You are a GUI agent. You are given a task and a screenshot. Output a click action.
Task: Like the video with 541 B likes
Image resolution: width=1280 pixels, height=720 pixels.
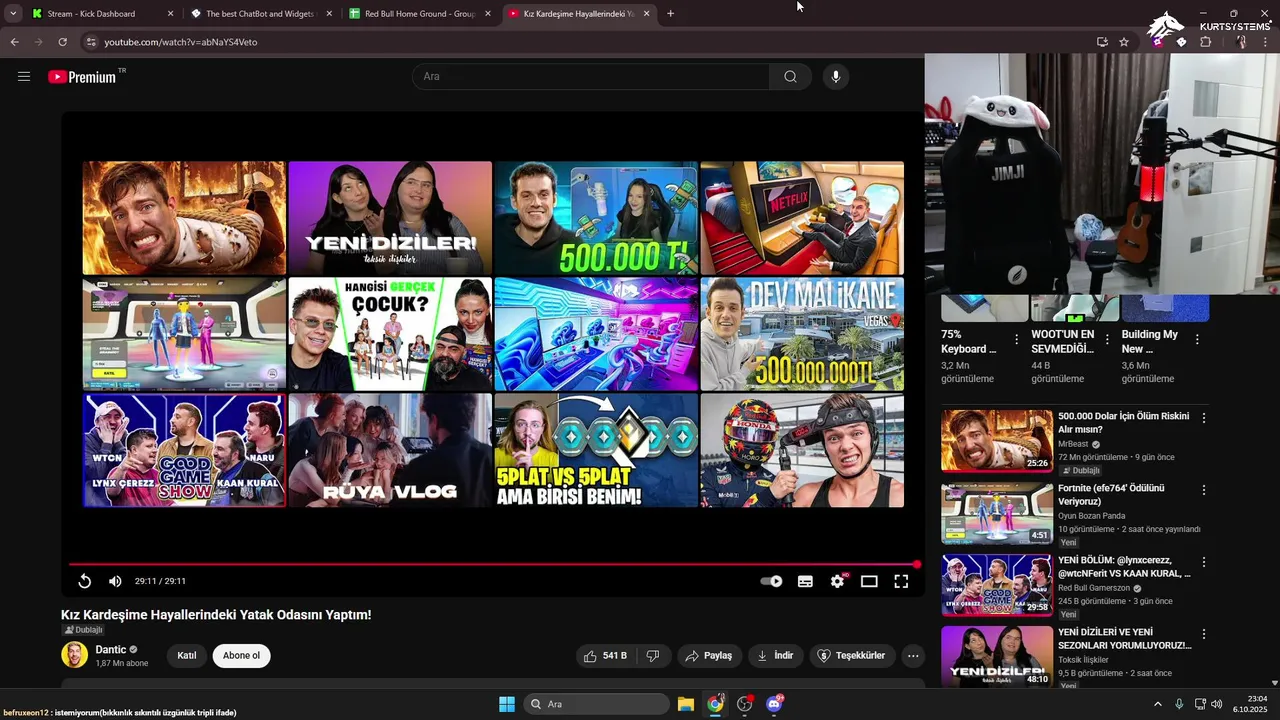(x=605, y=656)
